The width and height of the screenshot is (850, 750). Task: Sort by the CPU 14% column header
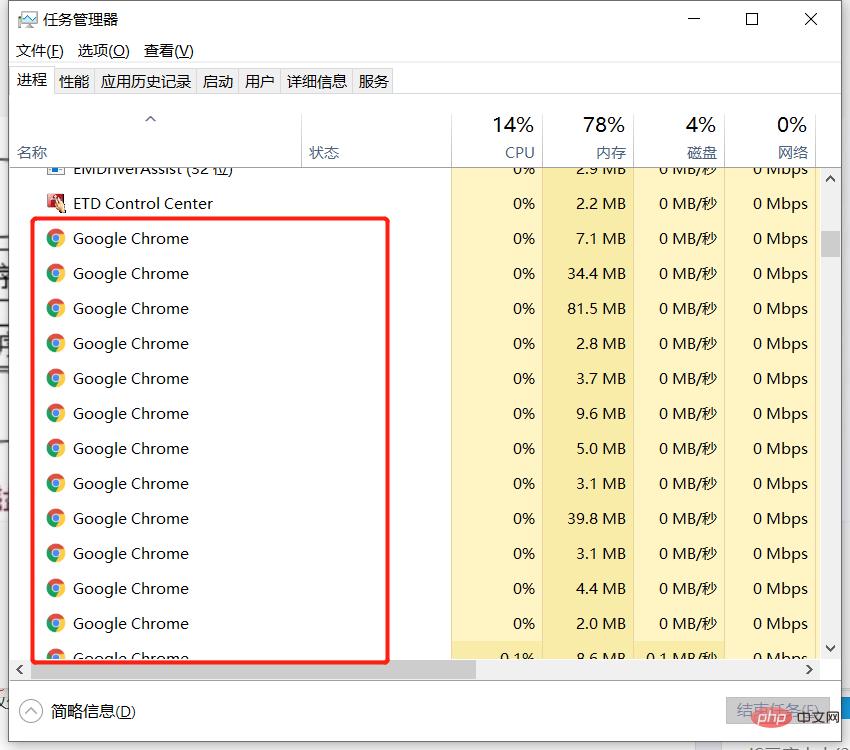tap(497, 140)
